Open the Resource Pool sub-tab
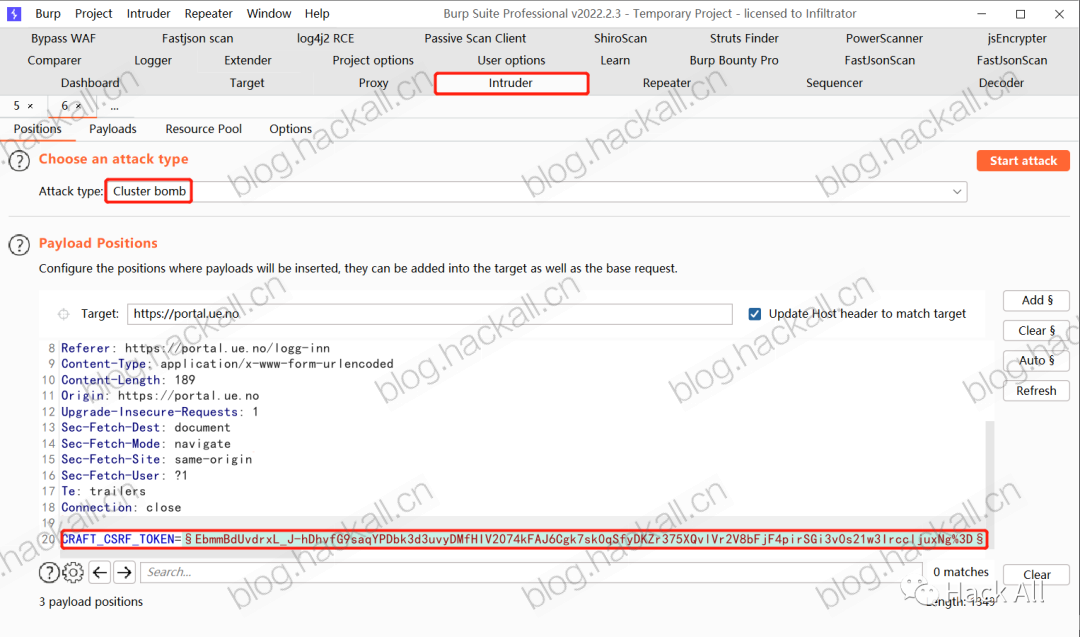 [x=204, y=129]
